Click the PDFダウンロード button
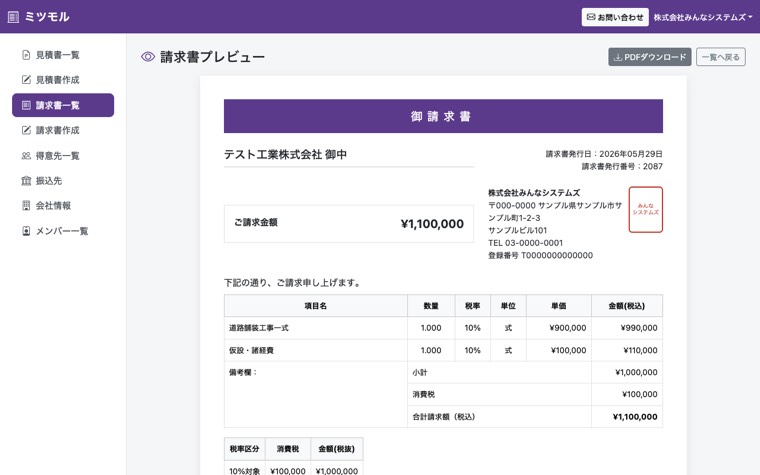This screenshot has height=475, width=760. coord(649,57)
